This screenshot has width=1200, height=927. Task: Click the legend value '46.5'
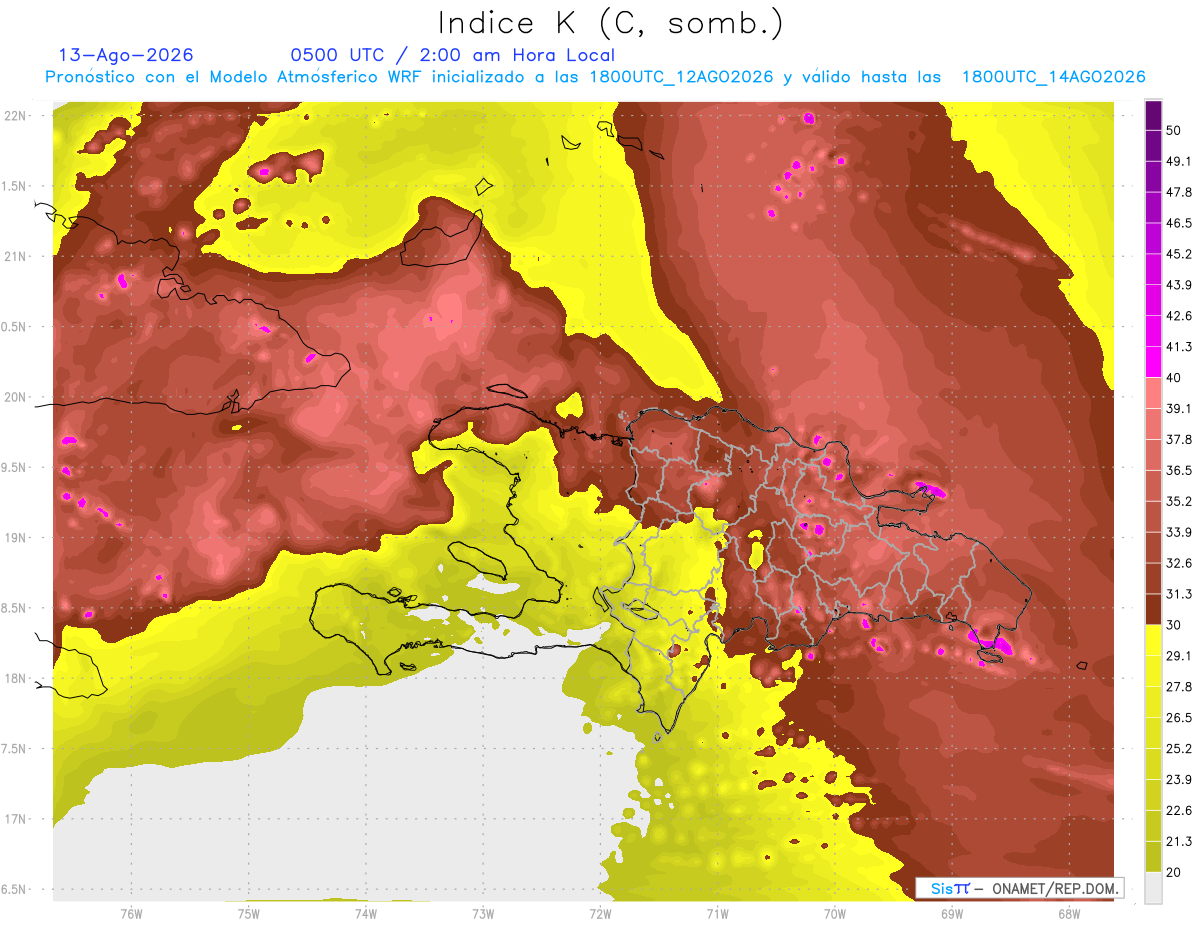pos(1178,223)
